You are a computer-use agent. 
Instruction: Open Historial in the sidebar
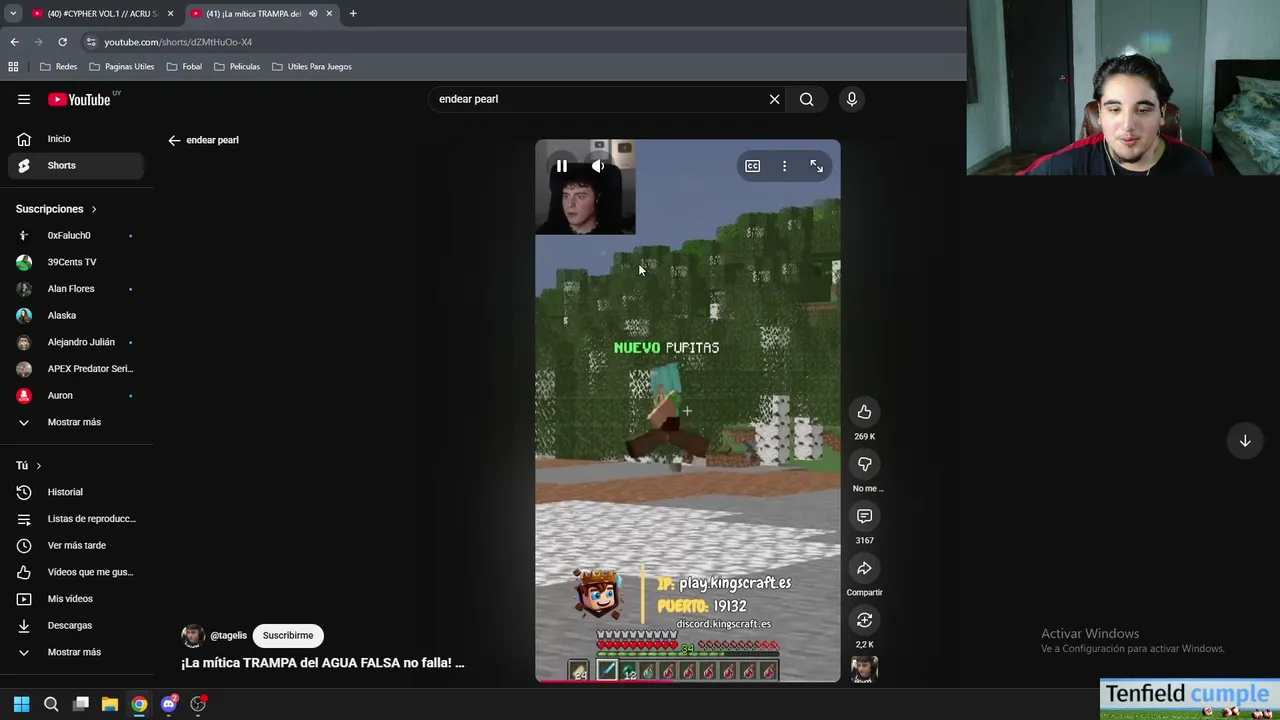(x=77, y=492)
